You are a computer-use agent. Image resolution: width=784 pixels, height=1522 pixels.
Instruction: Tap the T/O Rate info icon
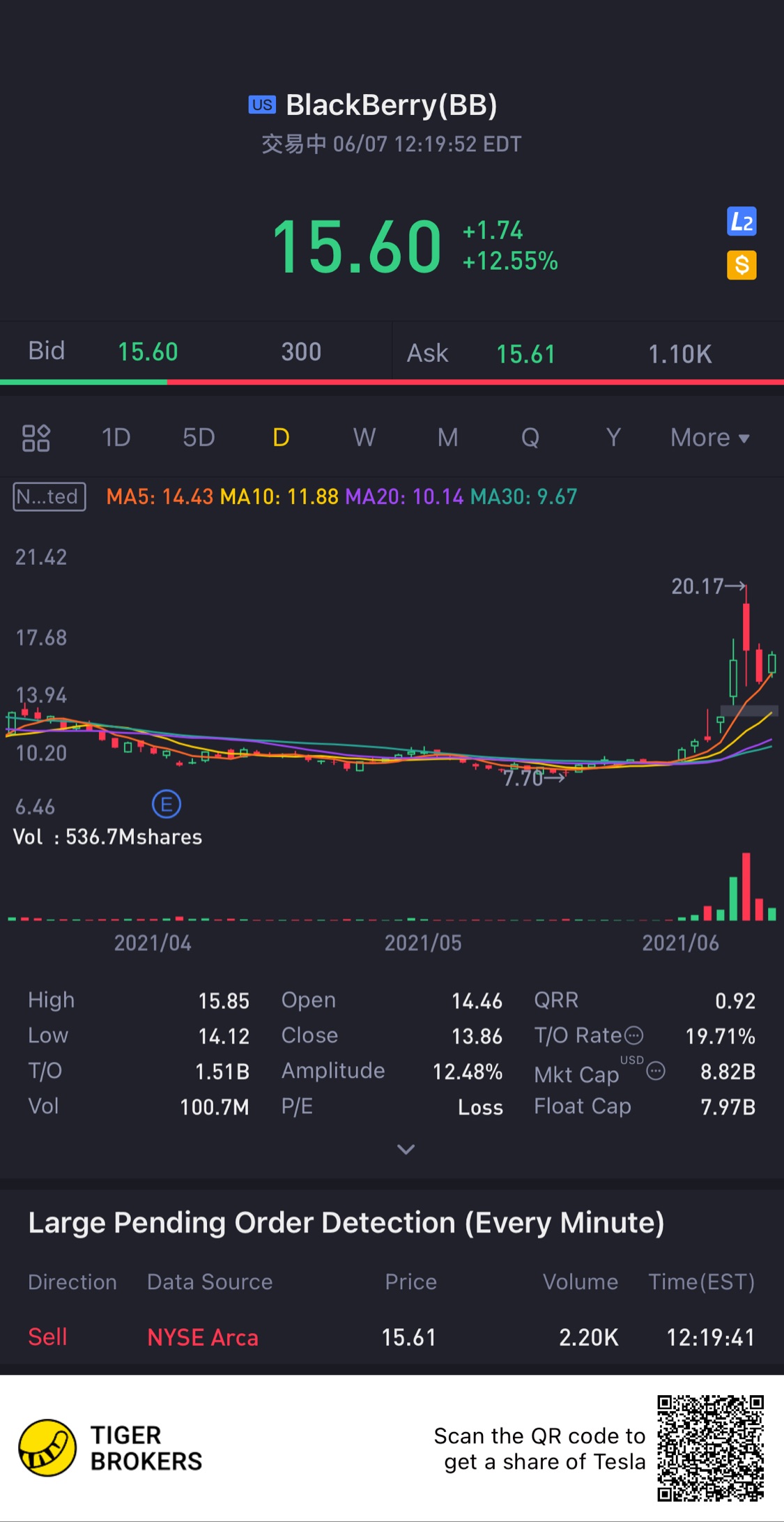633,1035
